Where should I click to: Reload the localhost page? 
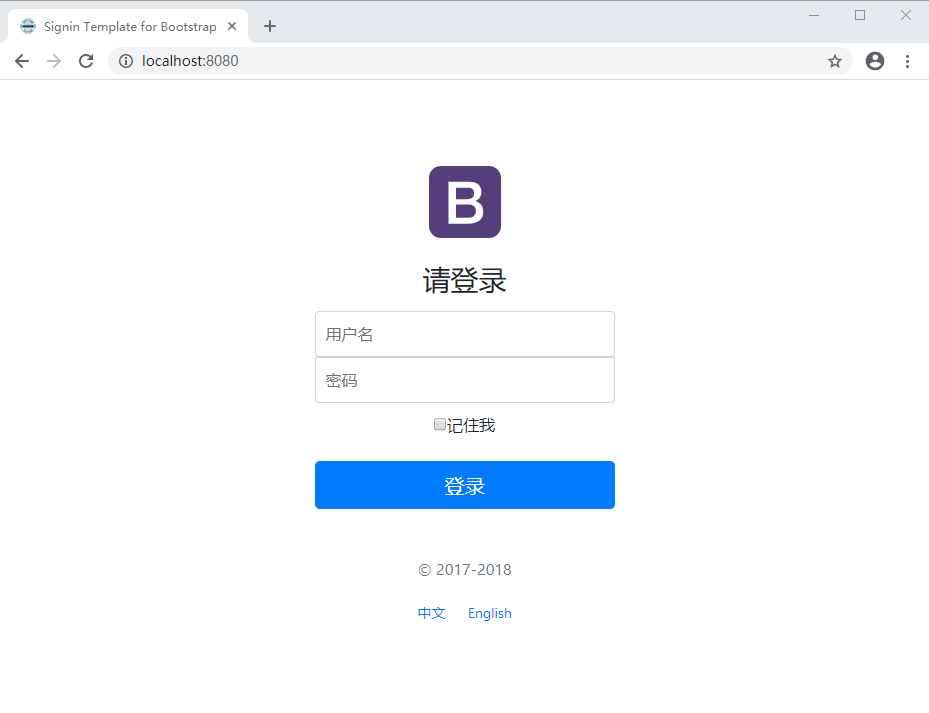coord(87,61)
